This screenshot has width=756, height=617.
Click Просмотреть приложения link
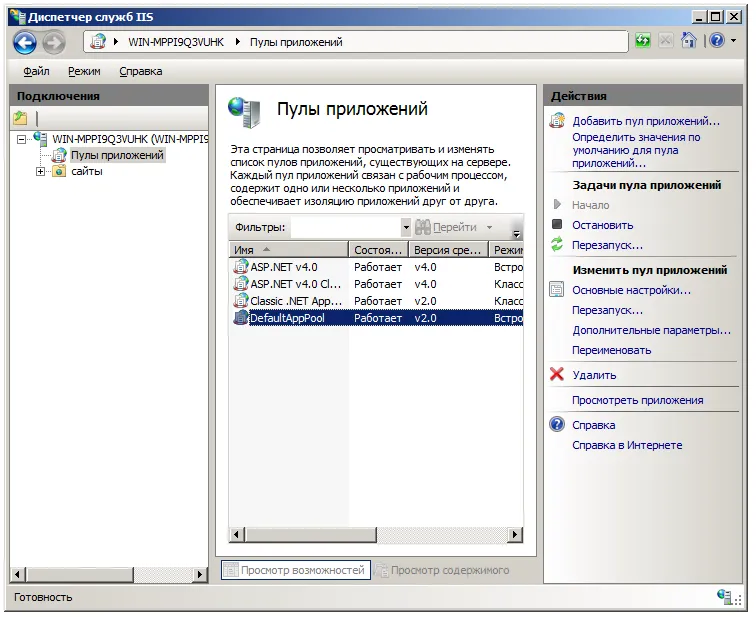click(x=637, y=400)
